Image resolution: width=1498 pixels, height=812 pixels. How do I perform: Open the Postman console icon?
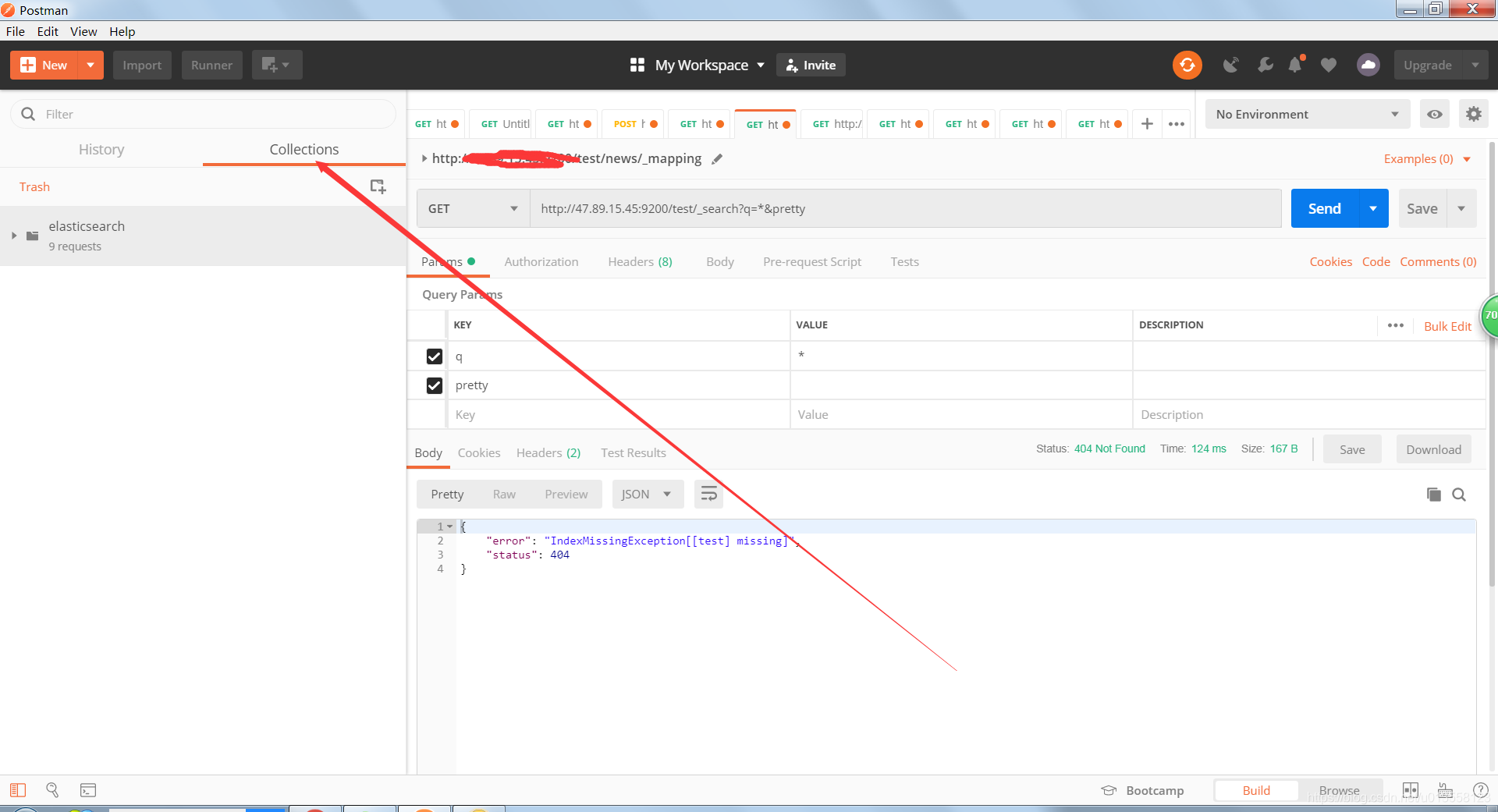coord(88,790)
